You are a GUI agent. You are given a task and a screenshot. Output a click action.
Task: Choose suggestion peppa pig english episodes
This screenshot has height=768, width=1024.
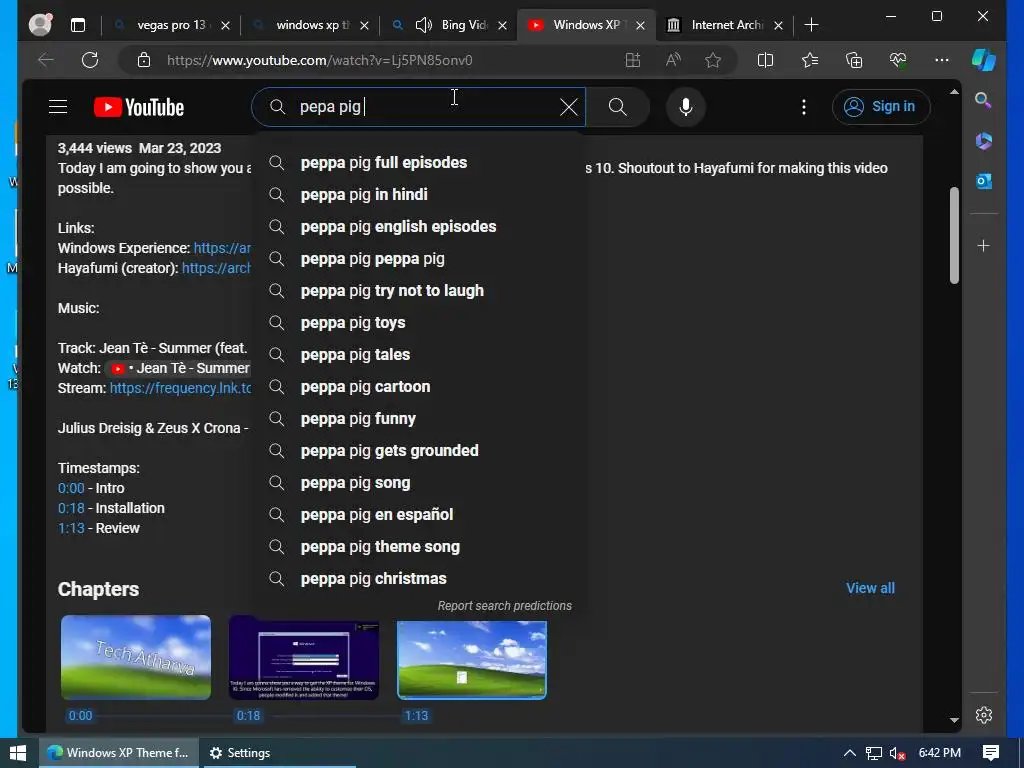420,227
